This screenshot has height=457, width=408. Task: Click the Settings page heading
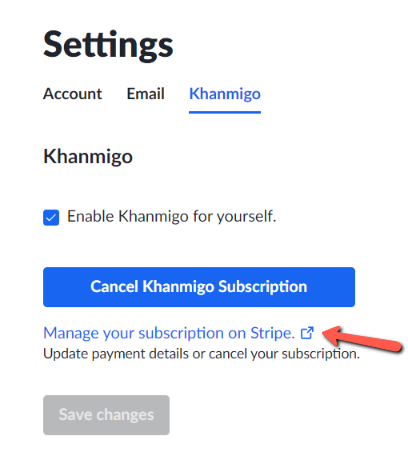(108, 45)
